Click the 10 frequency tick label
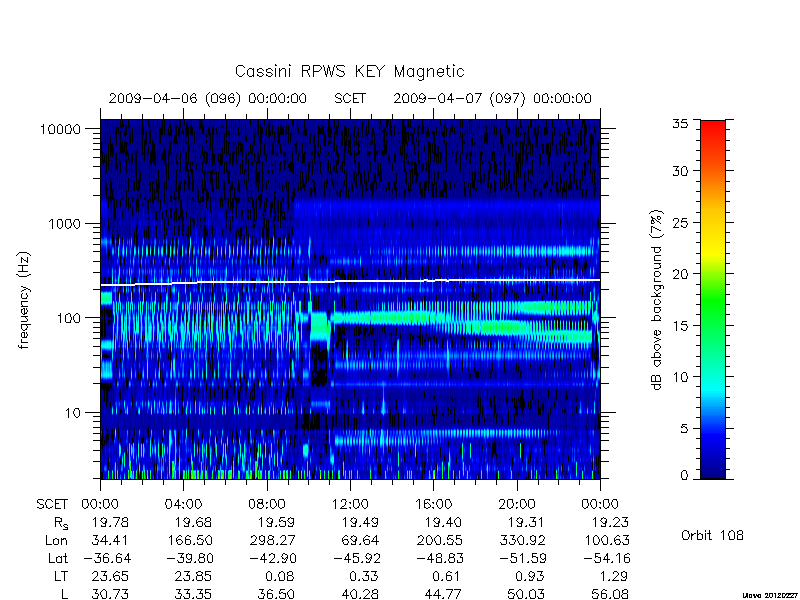 pos(73,413)
